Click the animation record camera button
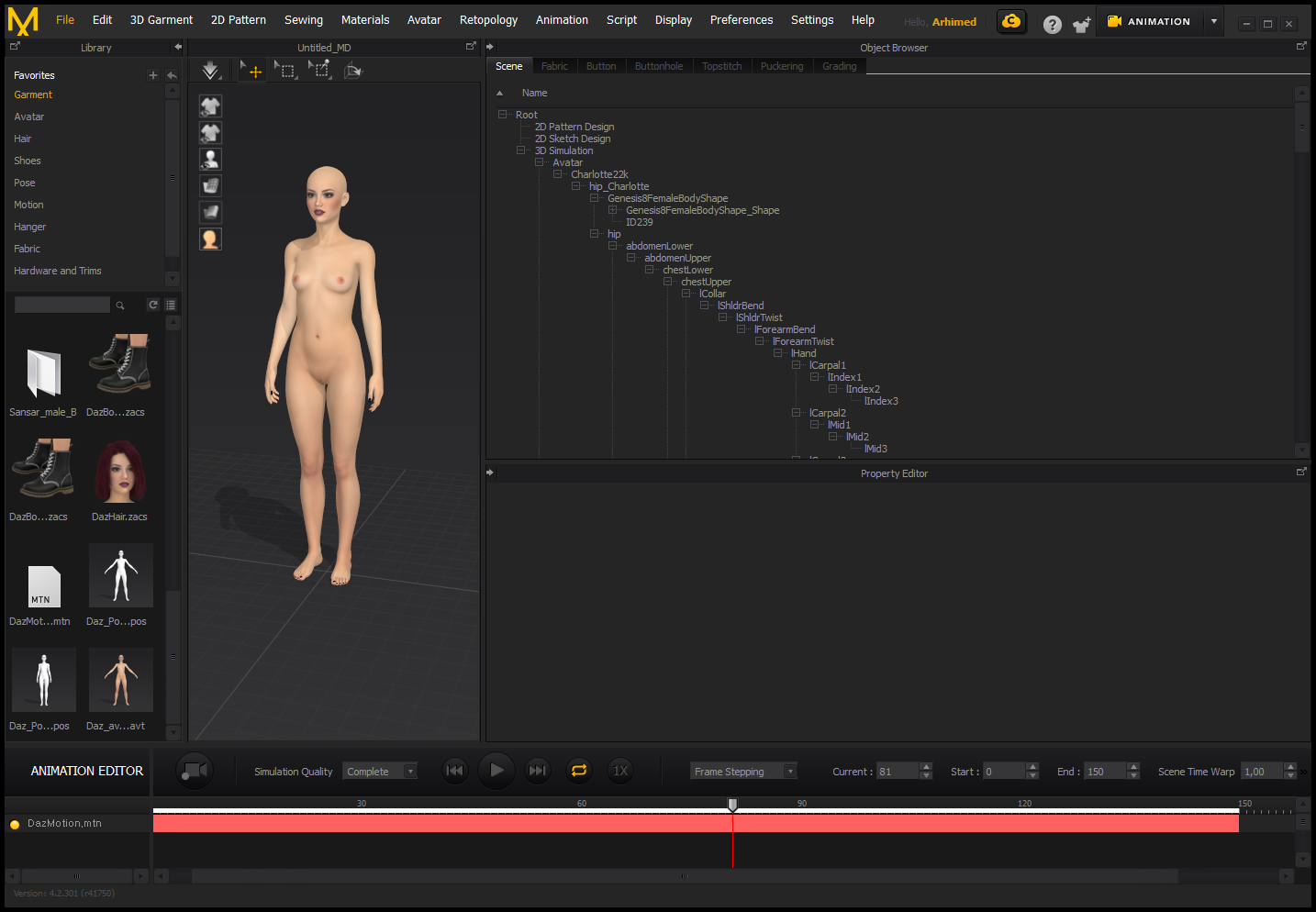This screenshot has height=912, width=1316. (195, 771)
